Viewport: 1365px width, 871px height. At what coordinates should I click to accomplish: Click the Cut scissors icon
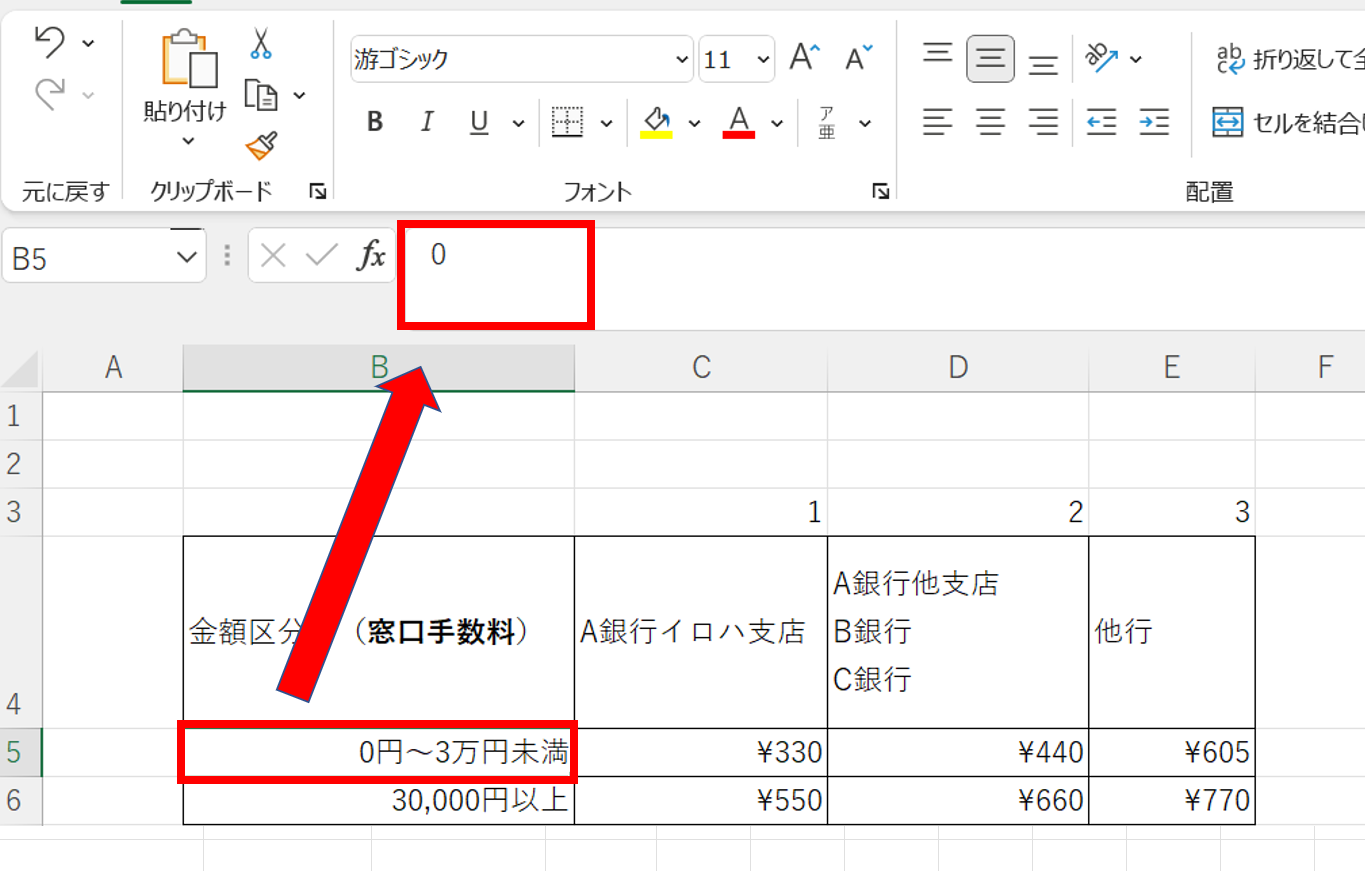click(261, 44)
